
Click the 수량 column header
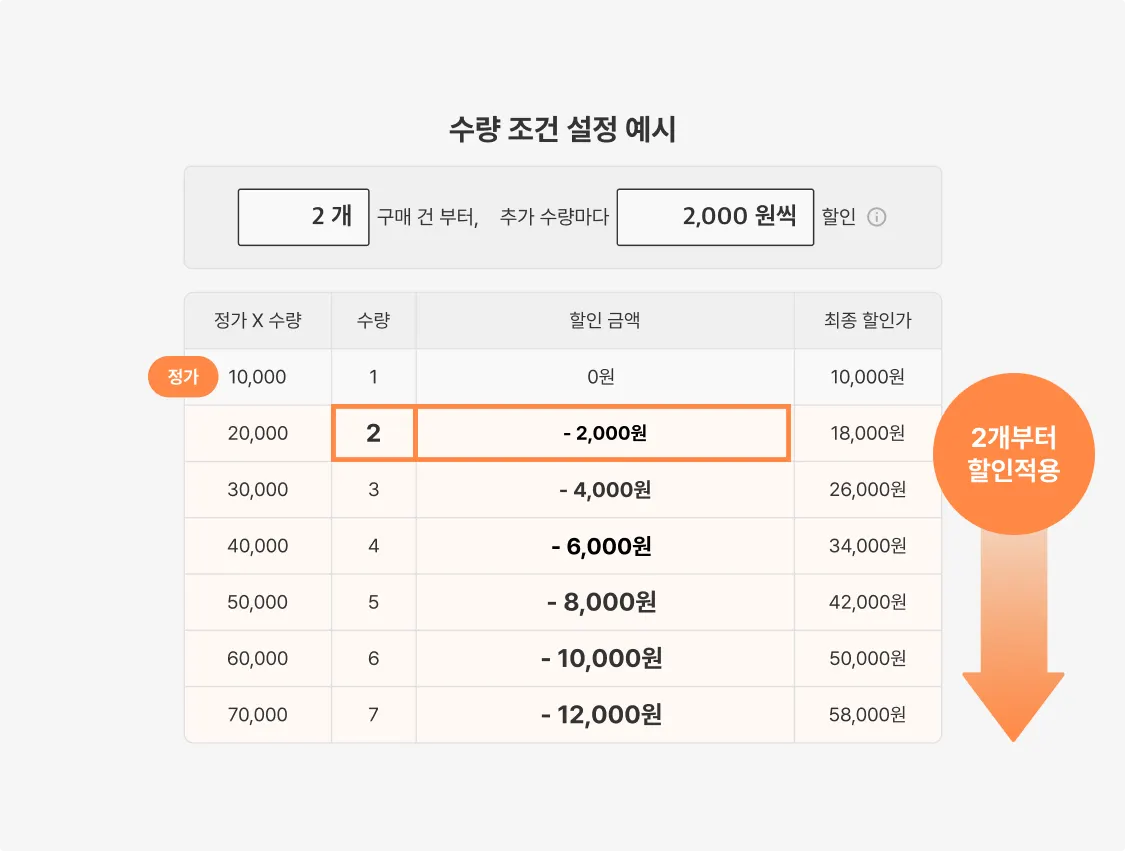coord(374,320)
